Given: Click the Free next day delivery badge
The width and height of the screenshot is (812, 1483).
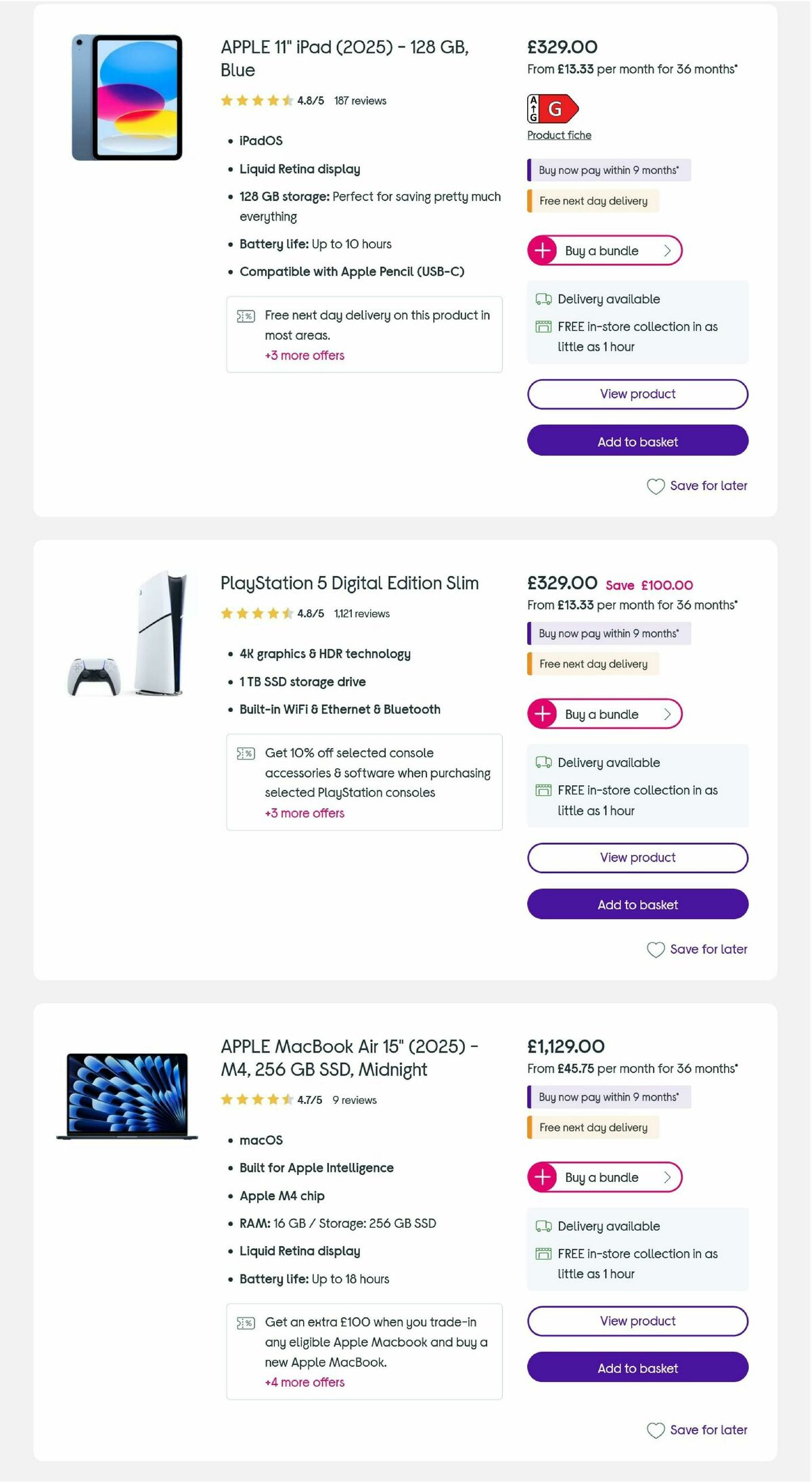Looking at the screenshot, I should pos(592,201).
